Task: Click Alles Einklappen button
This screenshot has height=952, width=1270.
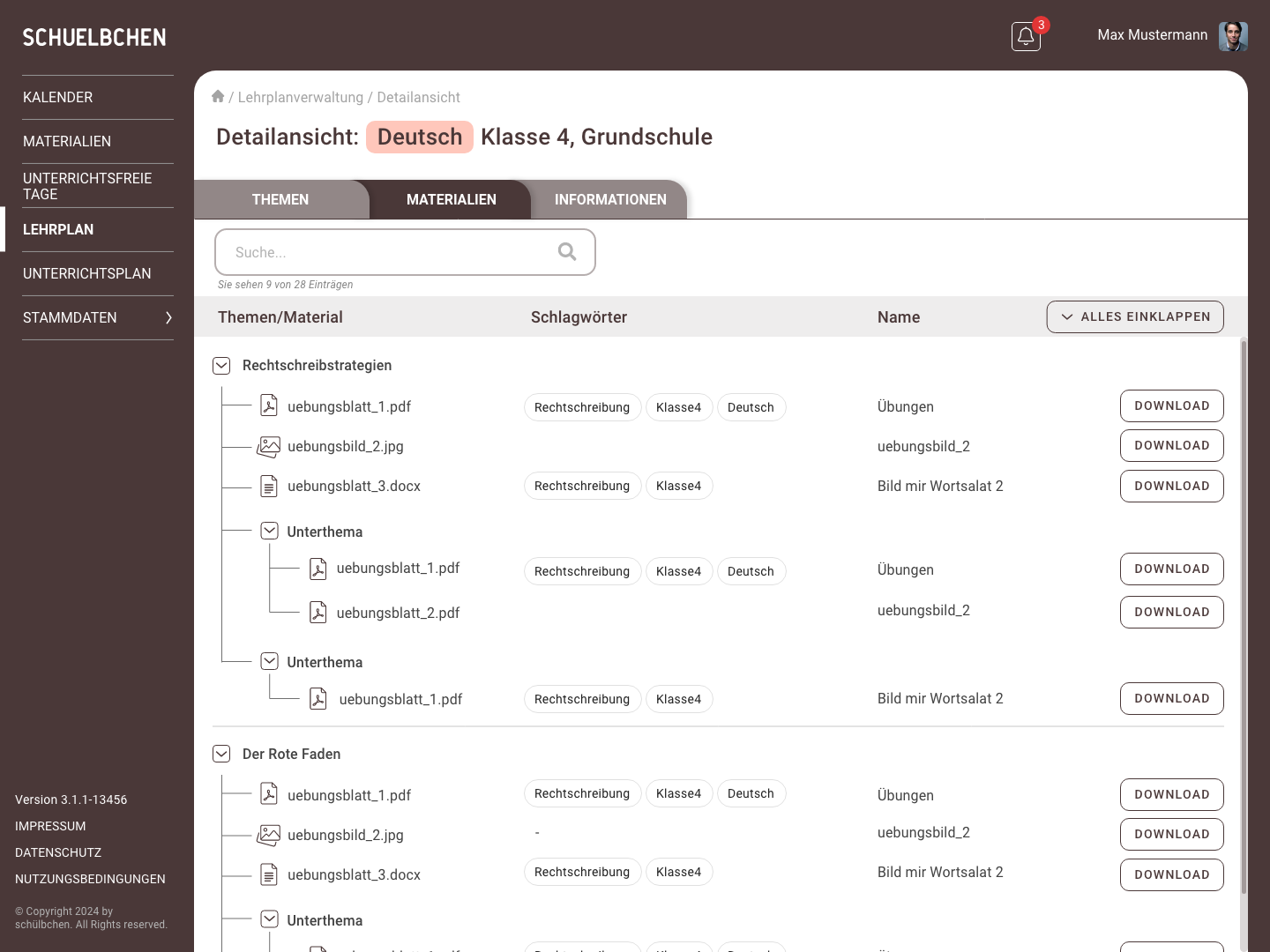Action: [x=1135, y=317]
